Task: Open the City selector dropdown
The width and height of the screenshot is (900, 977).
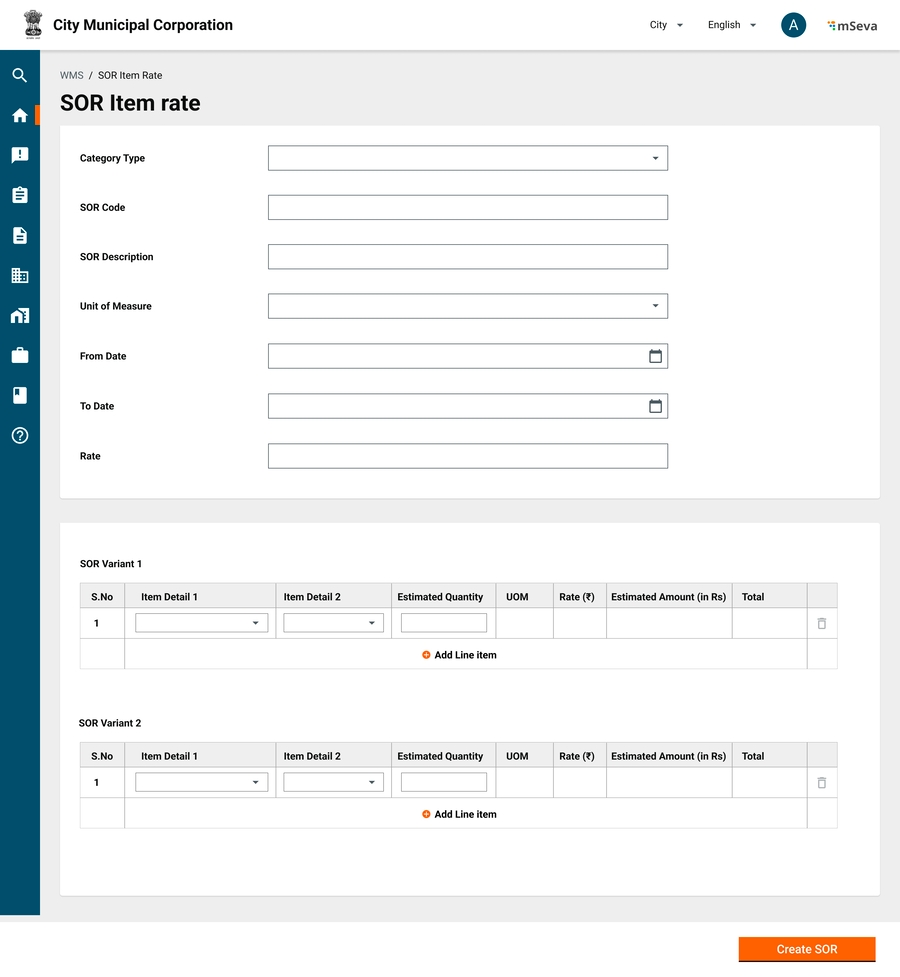Action: pos(666,26)
